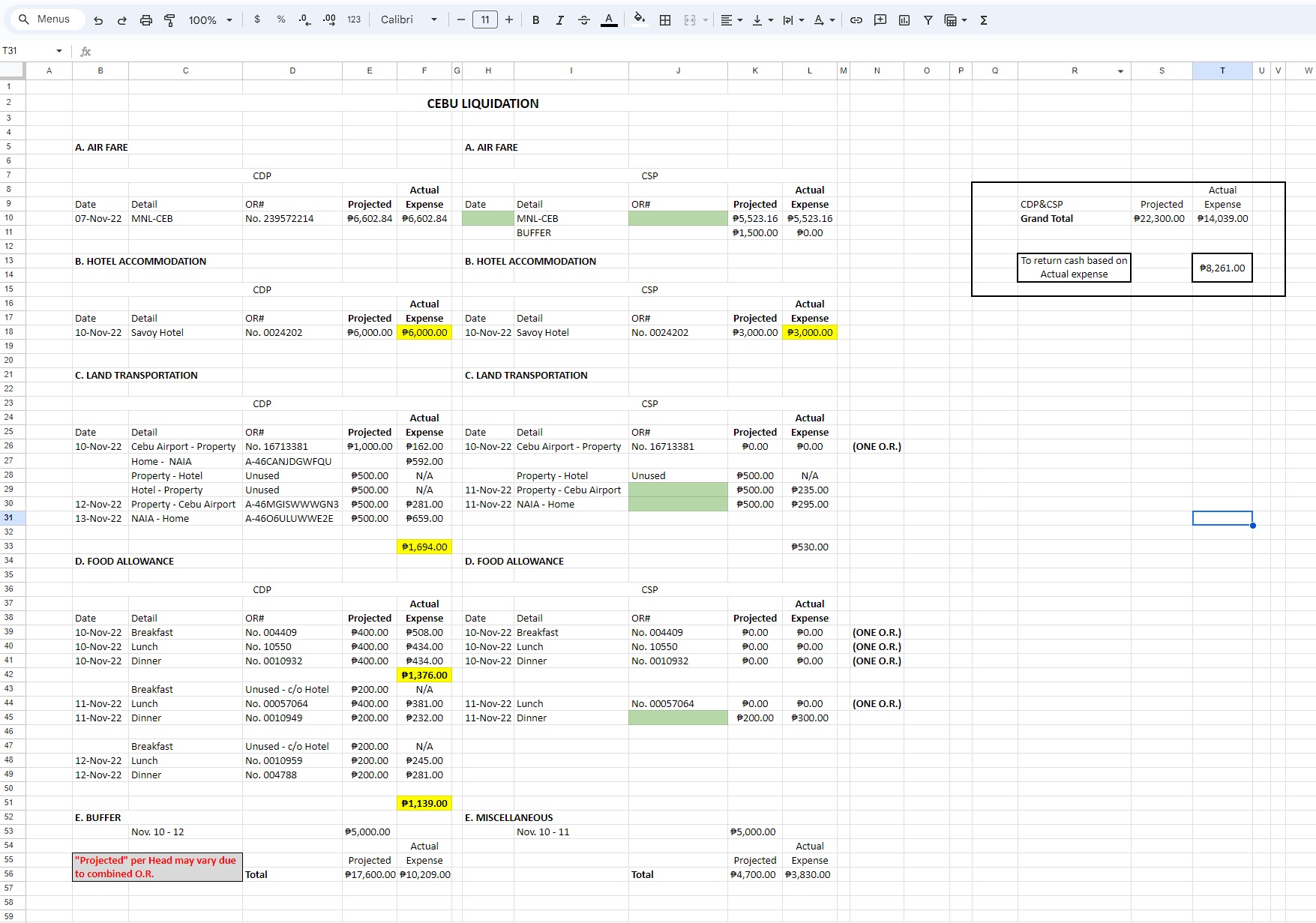1316x923 pixels.
Task: Click the red 'Projected per Head' note
Action: [157, 868]
